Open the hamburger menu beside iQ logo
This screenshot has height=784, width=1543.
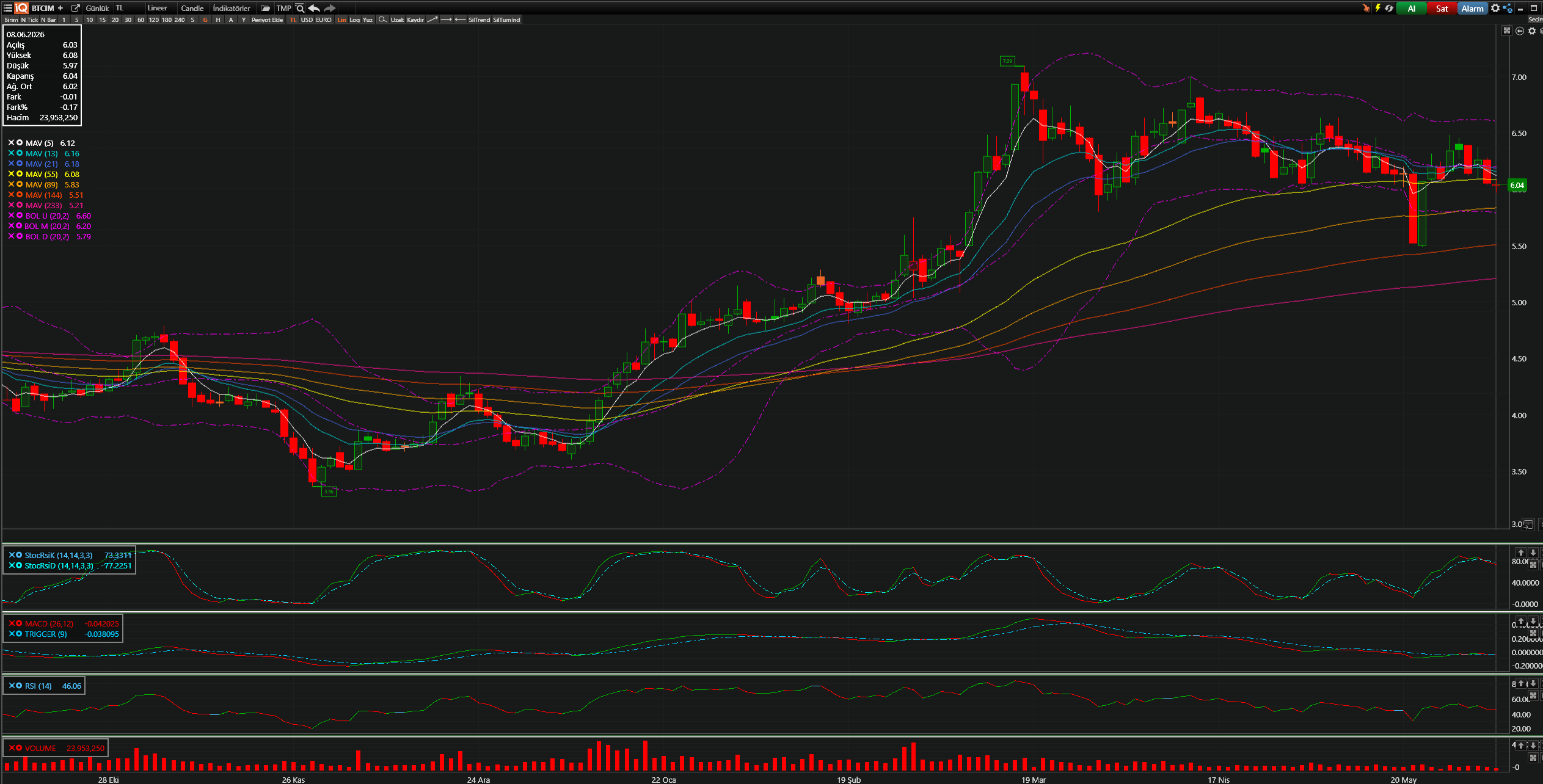tap(8, 8)
